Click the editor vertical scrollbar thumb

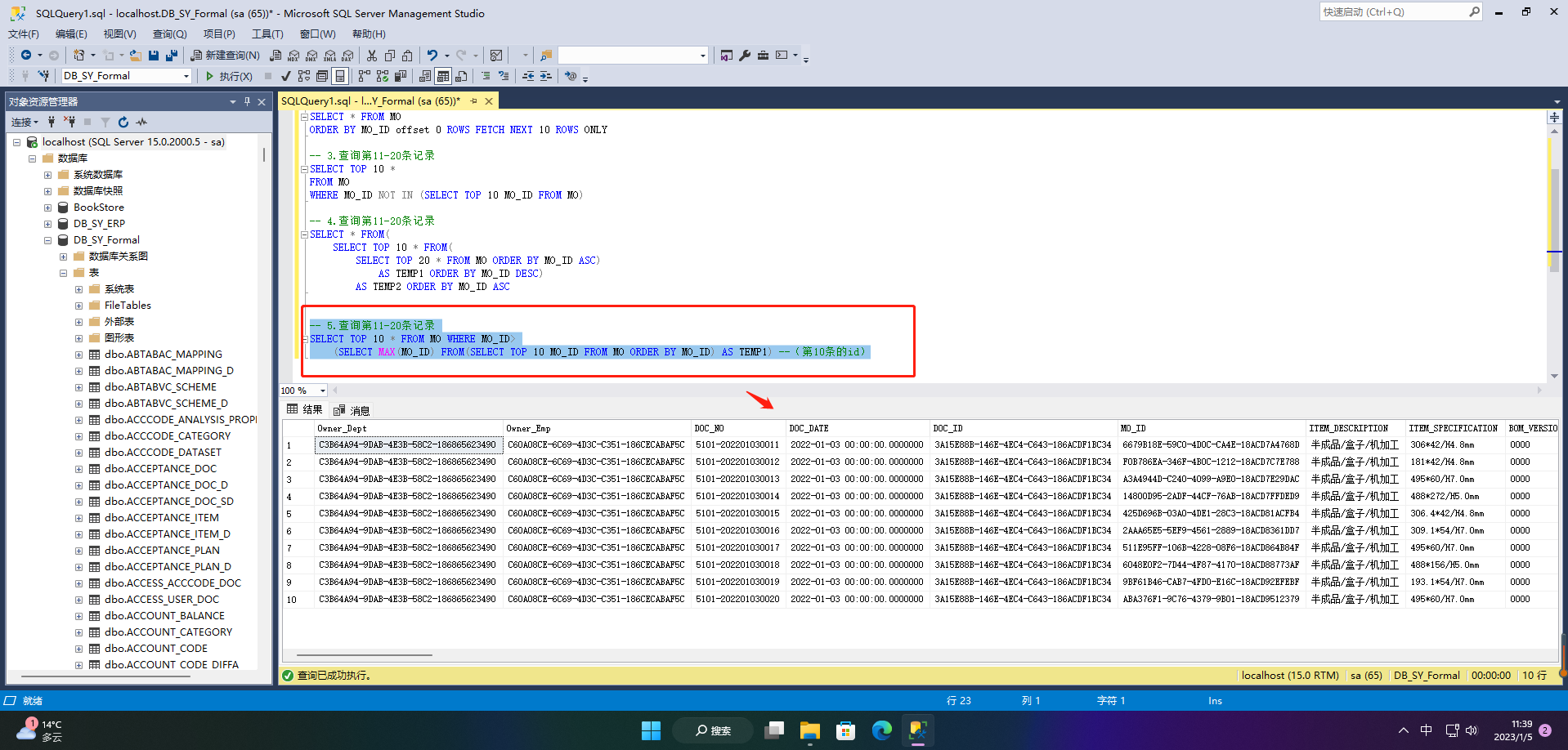tap(1554, 221)
